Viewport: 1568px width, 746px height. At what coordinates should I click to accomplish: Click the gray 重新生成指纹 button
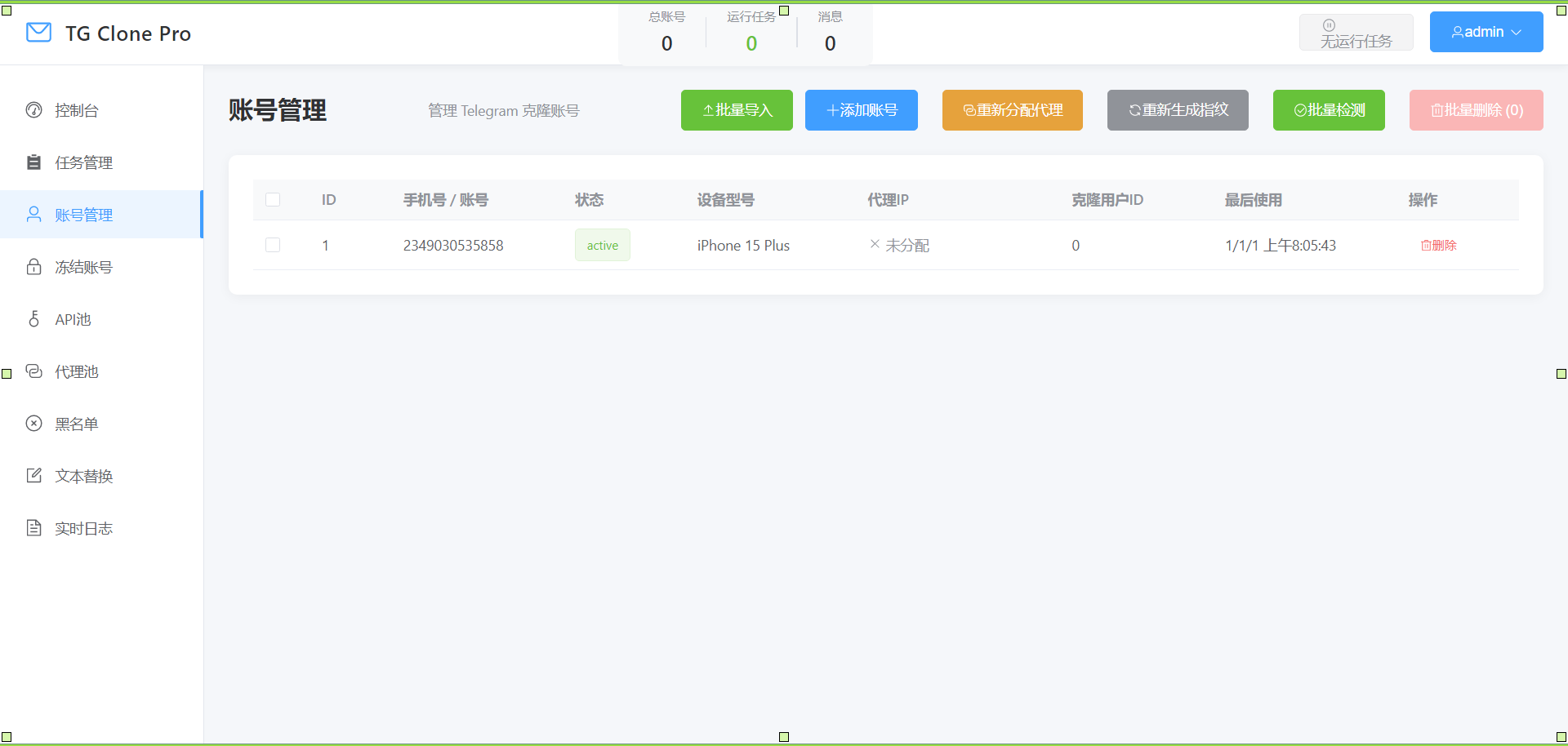(x=1177, y=110)
